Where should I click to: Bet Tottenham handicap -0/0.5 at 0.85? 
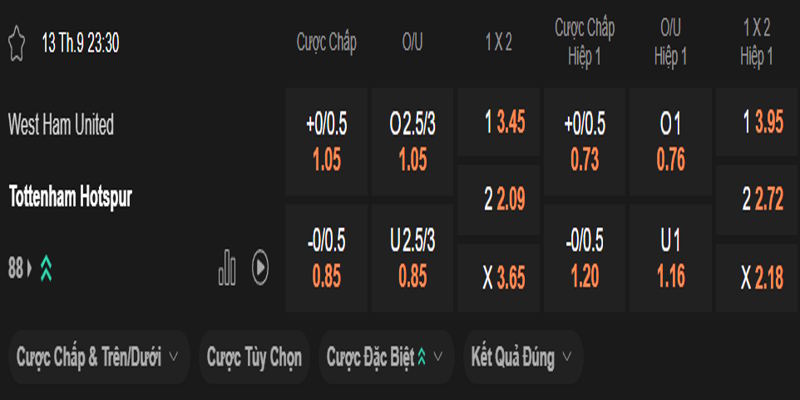click(327, 257)
